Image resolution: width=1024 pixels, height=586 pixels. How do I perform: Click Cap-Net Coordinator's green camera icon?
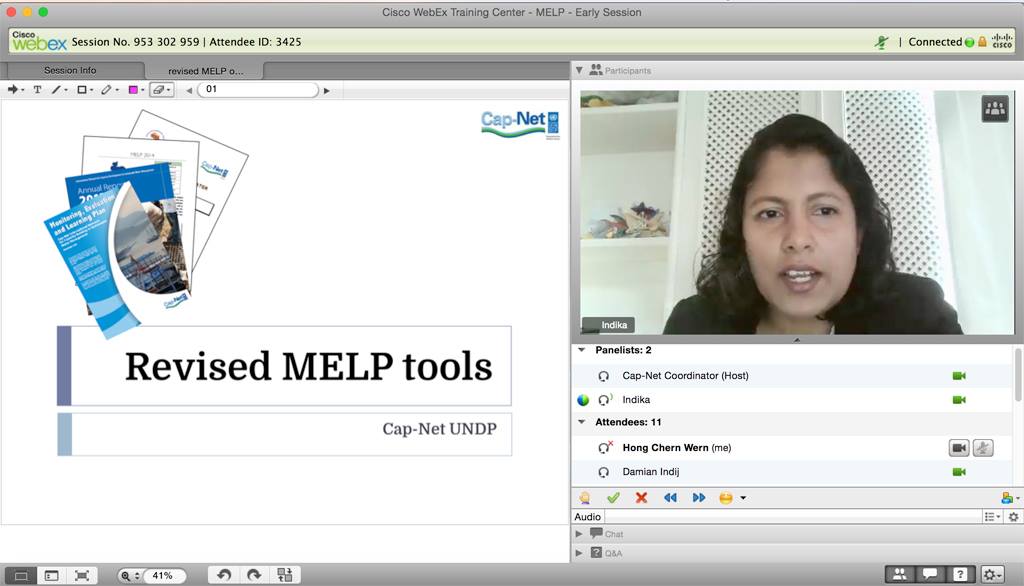pyautogui.click(x=959, y=376)
